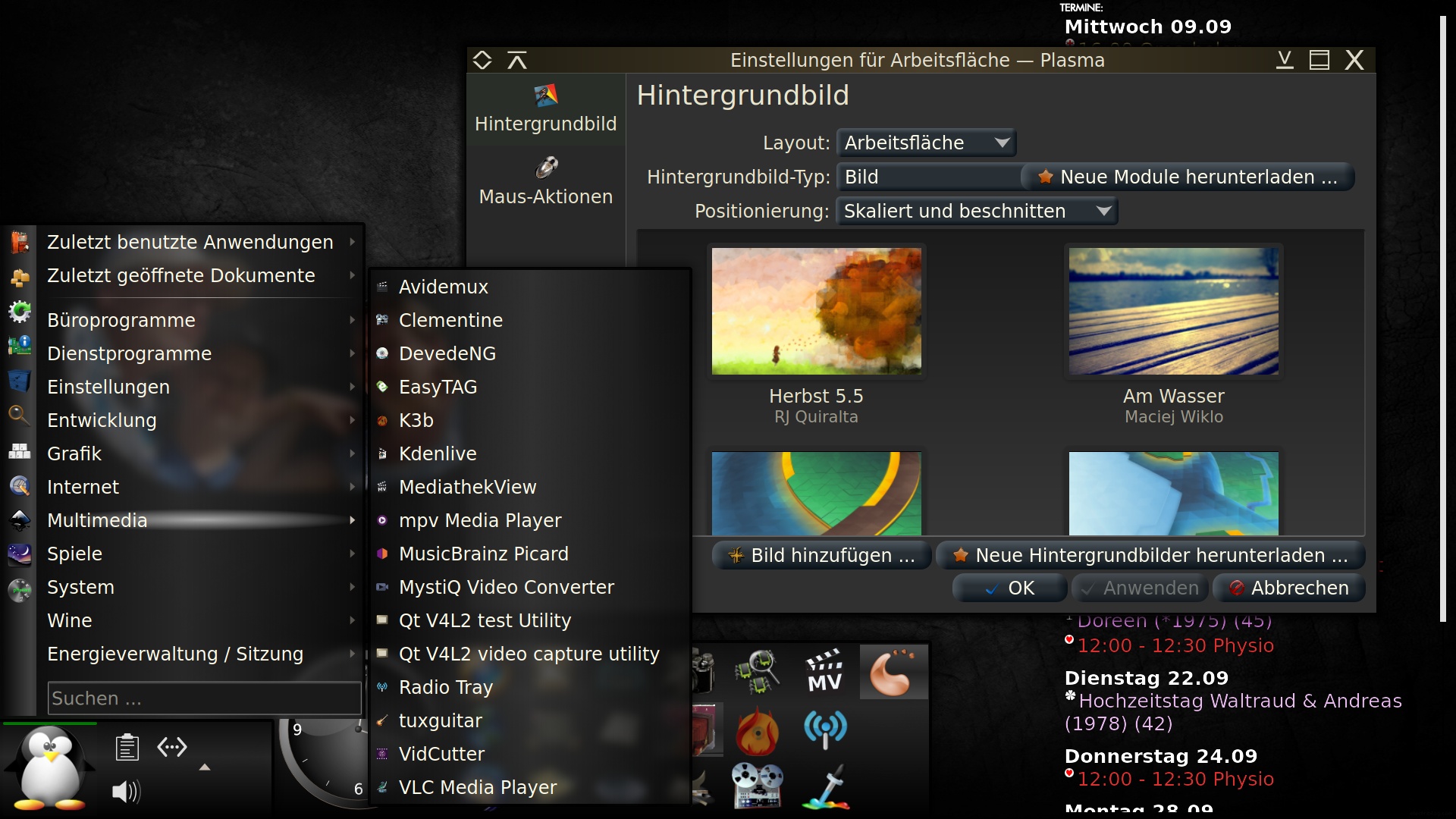Open the Positionierung dropdown

977,211
